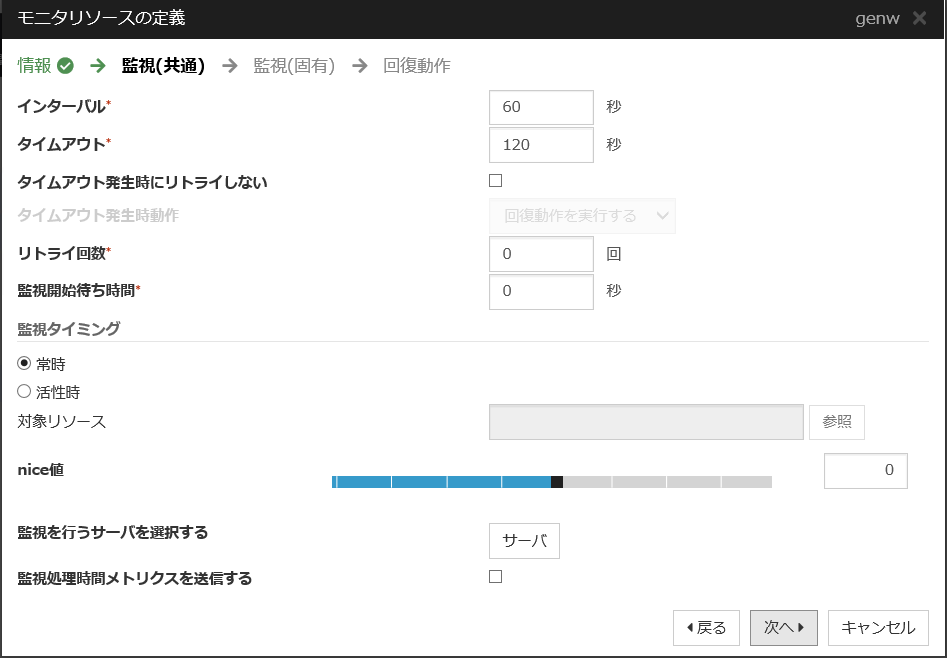Click the gray arrow before 回復動作

coord(359,66)
